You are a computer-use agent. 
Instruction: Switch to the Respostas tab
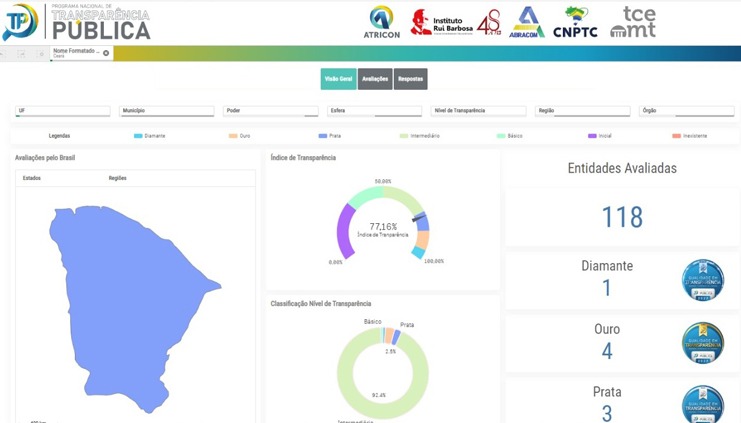coord(410,79)
